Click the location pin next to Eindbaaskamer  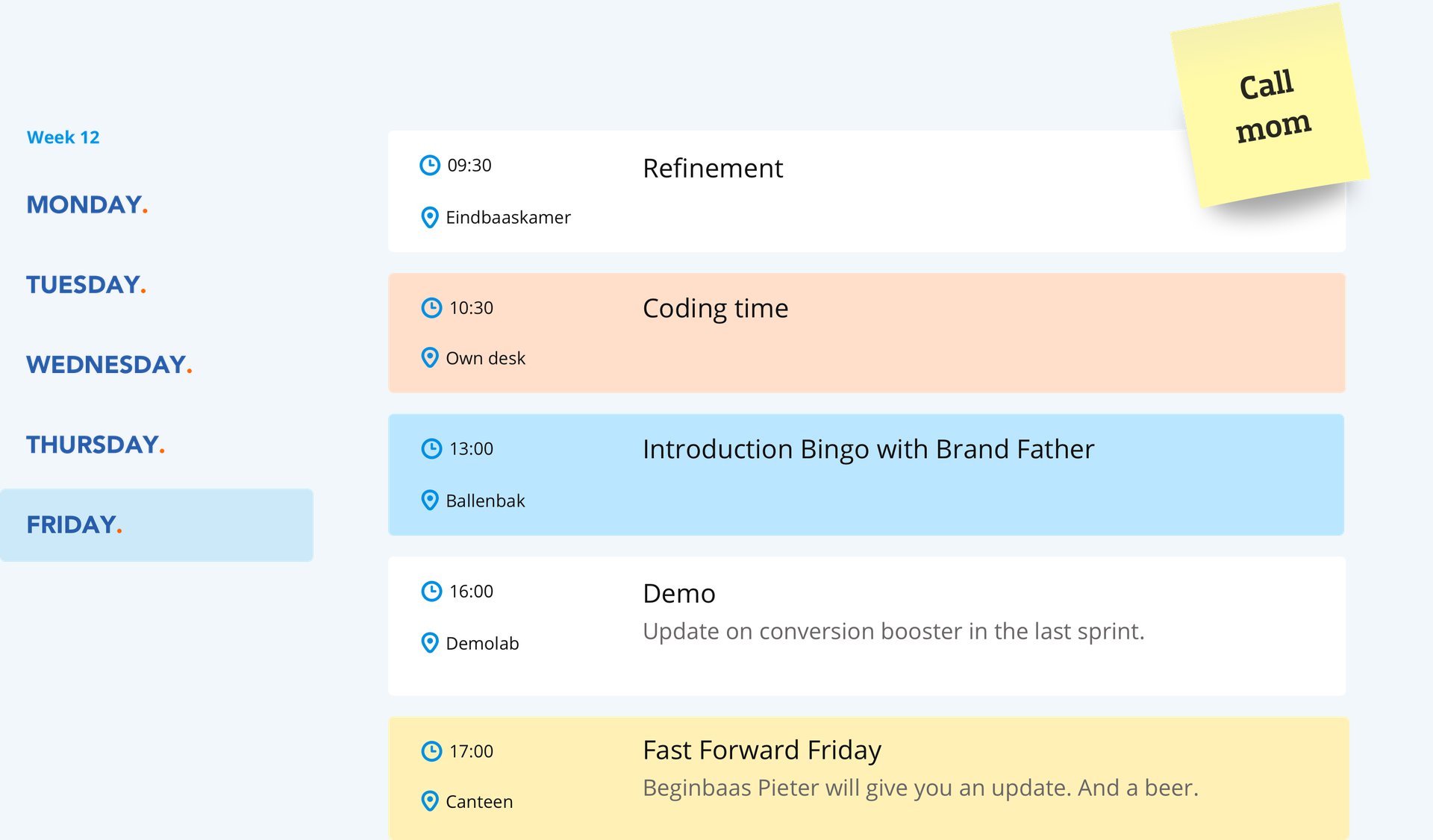[430, 217]
